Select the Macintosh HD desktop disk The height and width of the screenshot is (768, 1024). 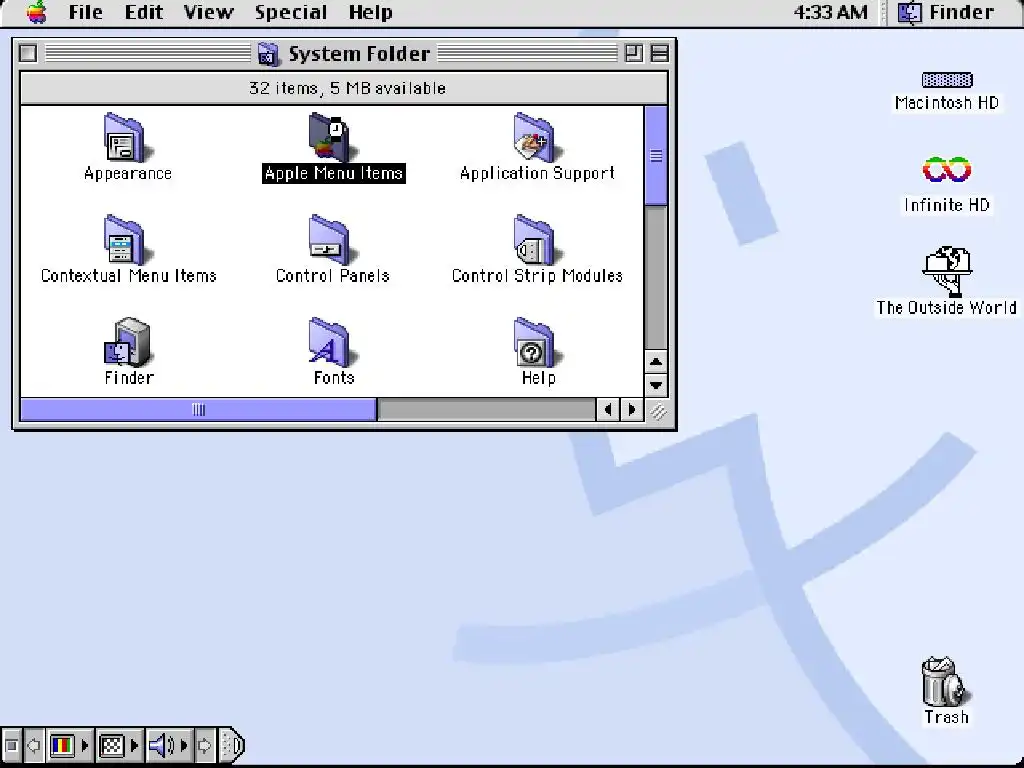point(947,80)
